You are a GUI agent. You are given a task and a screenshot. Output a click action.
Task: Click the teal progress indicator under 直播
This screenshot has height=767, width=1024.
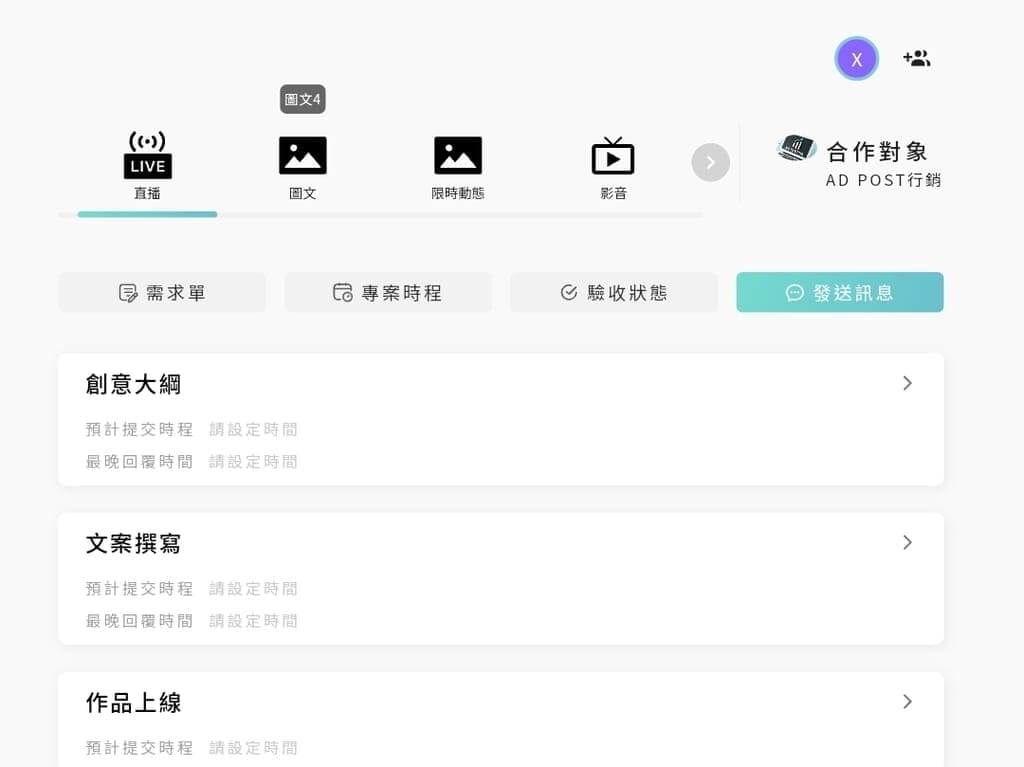click(148, 214)
